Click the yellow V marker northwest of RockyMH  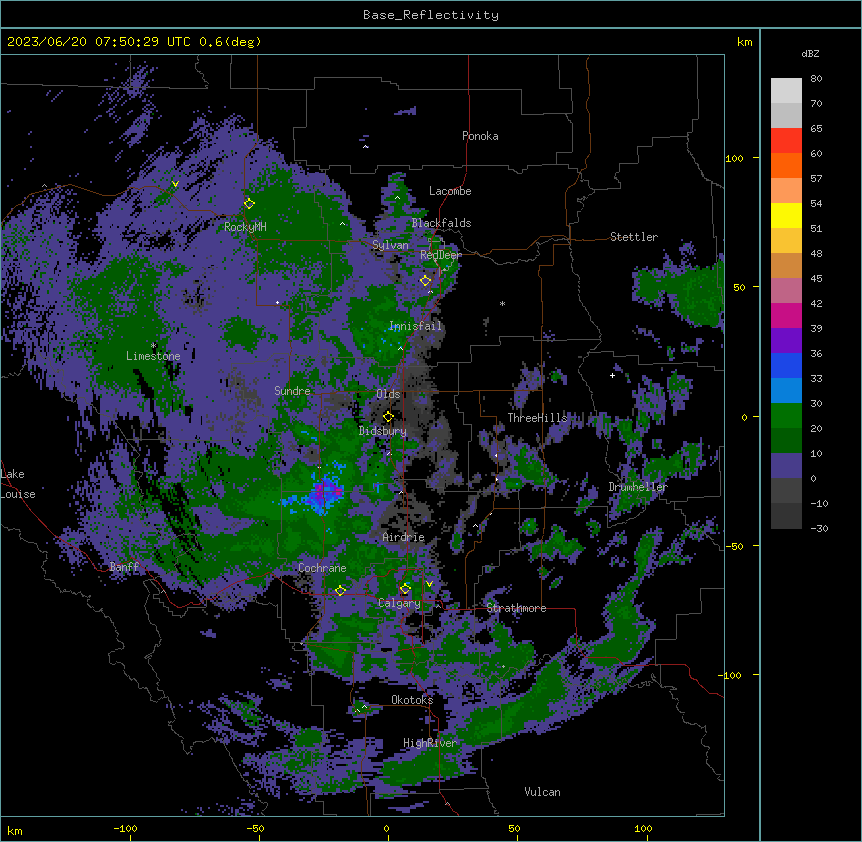pyautogui.click(x=175, y=184)
